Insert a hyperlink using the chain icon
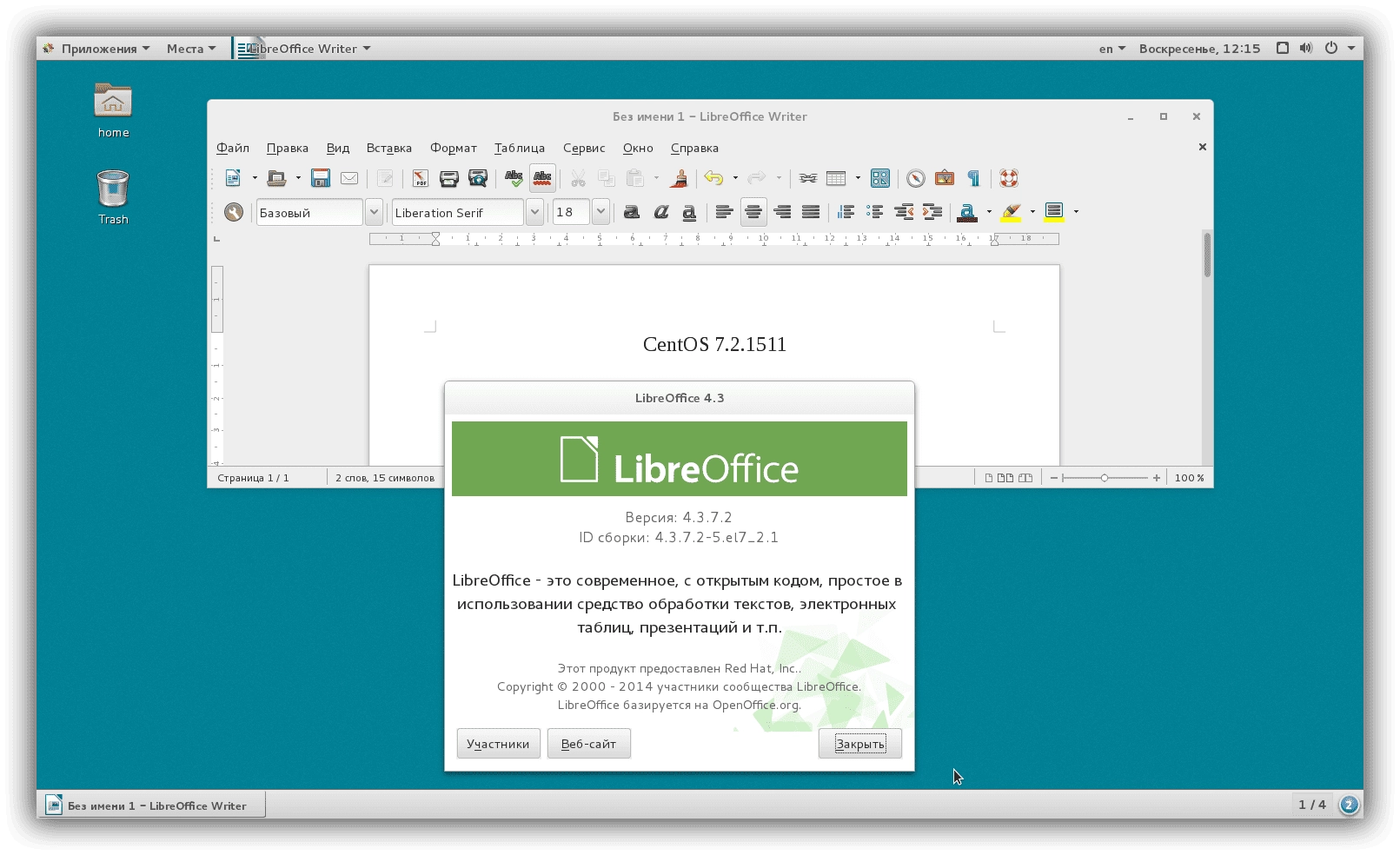1400x855 pixels. [x=808, y=178]
